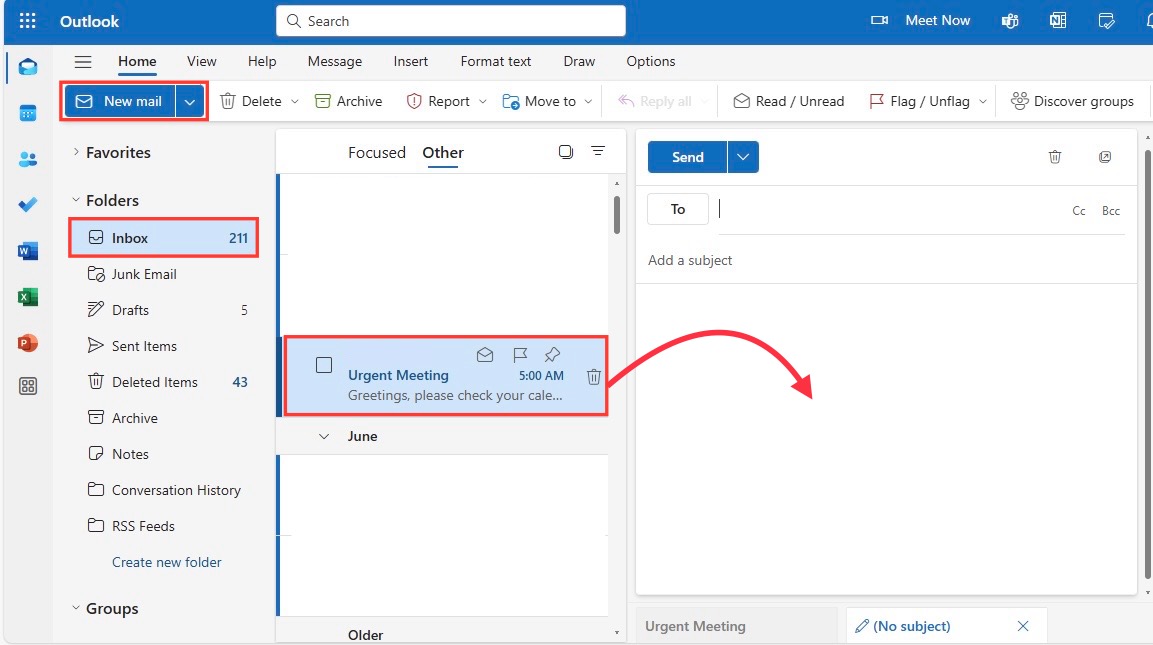Open the Draw ribbon tab

click(x=579, y=61)
